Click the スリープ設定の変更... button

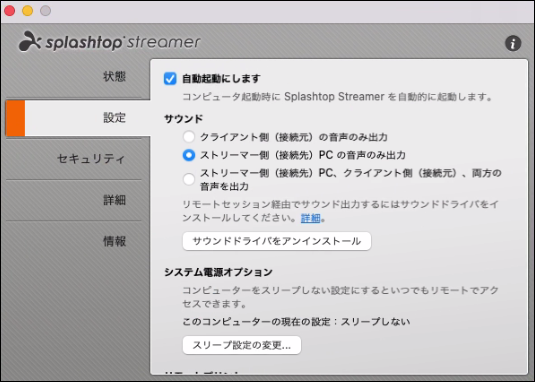[242, 345]
